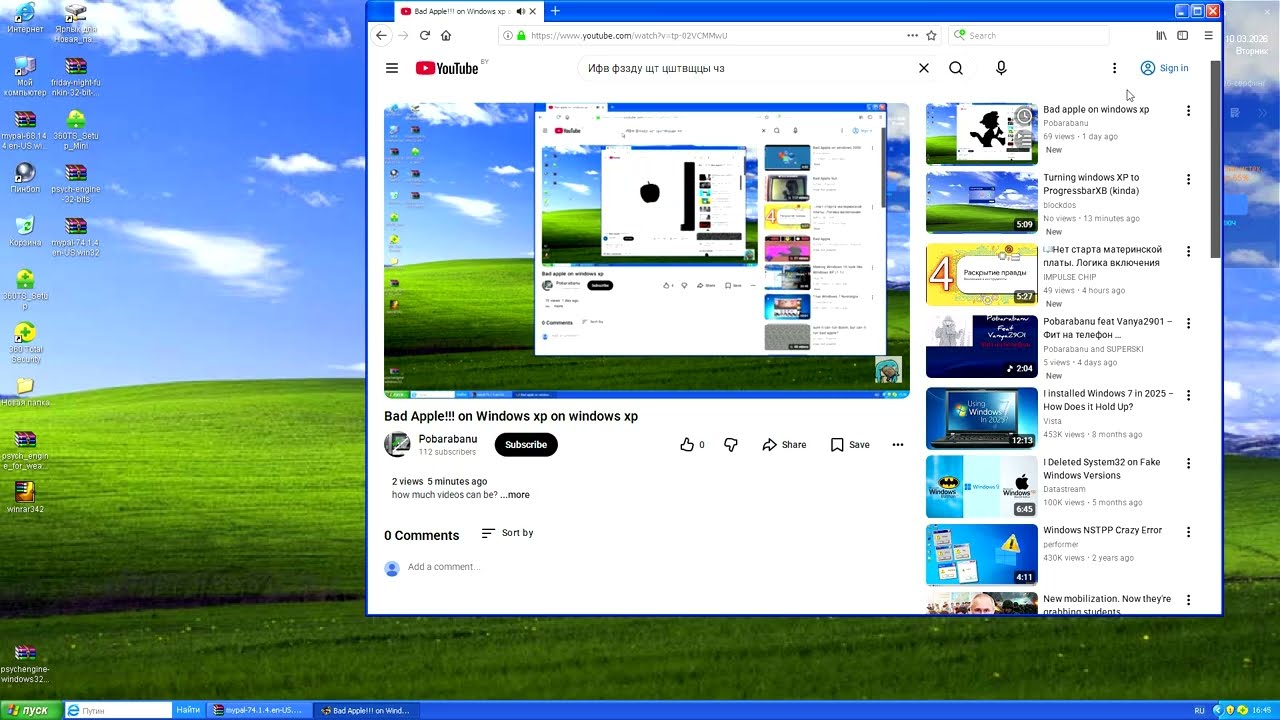Click the main video player

[x=647, y=251]
